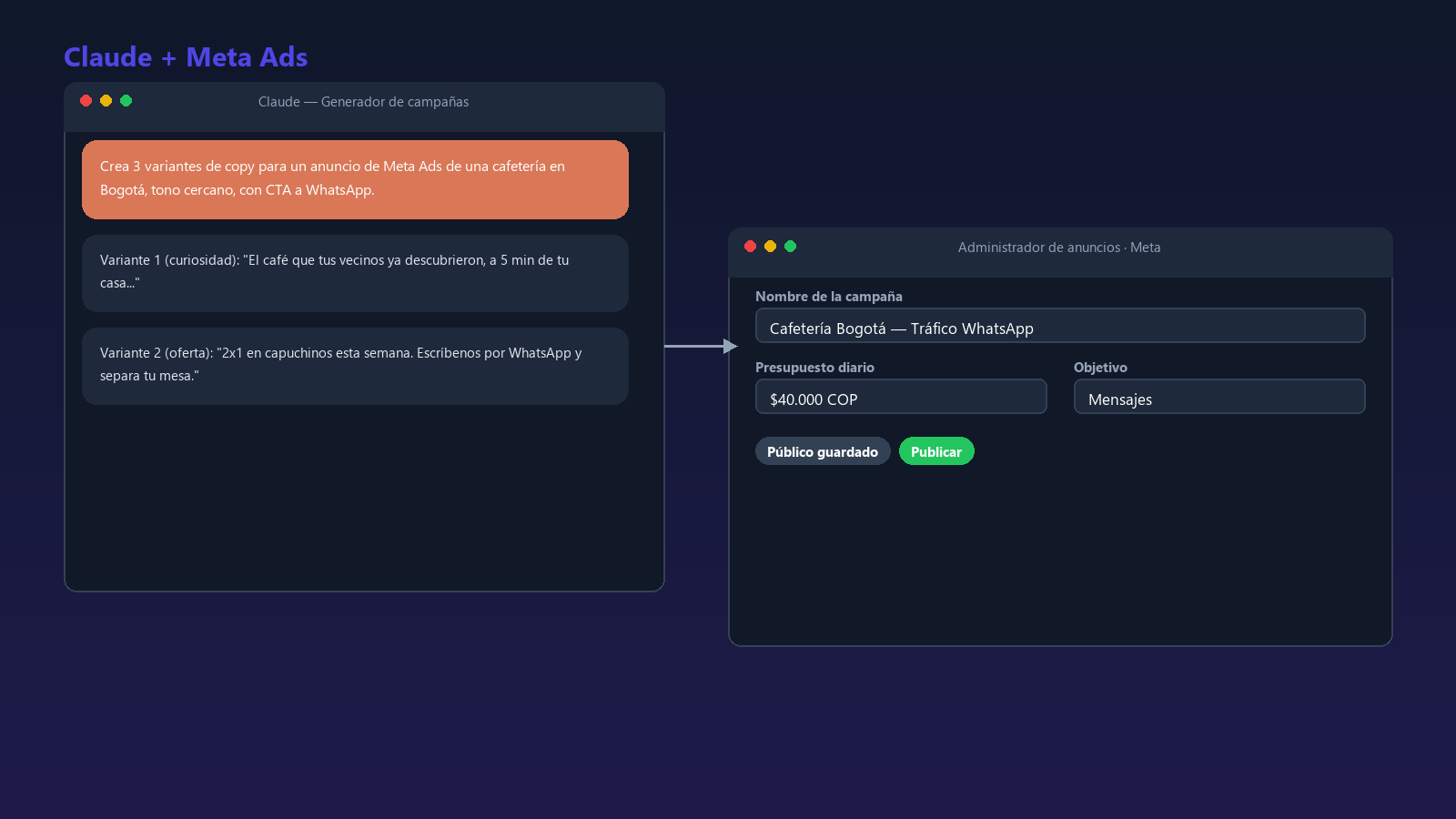This screenshot has width=1456, height=819.
Task: Minimize the Administrador de anuncios Meta window
Action: (771, 247)
